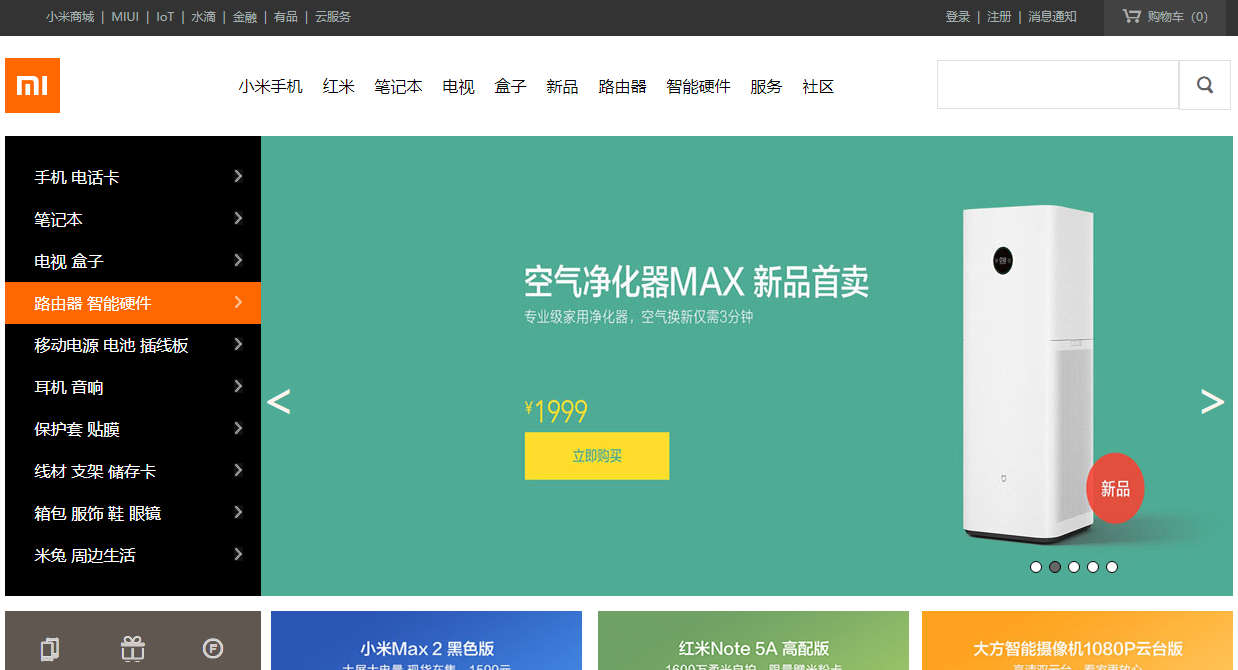Expand chevron beside 保护套 贴膜
Image resolution: width=1238 pixels, height=670 pixels.
pos(238,428)
